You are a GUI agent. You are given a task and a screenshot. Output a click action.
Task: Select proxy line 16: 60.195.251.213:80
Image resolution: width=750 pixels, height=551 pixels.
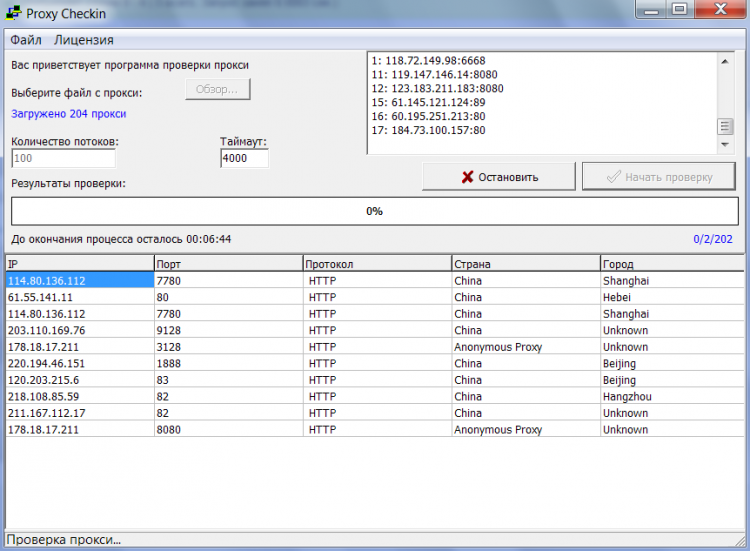pos(428,116)
